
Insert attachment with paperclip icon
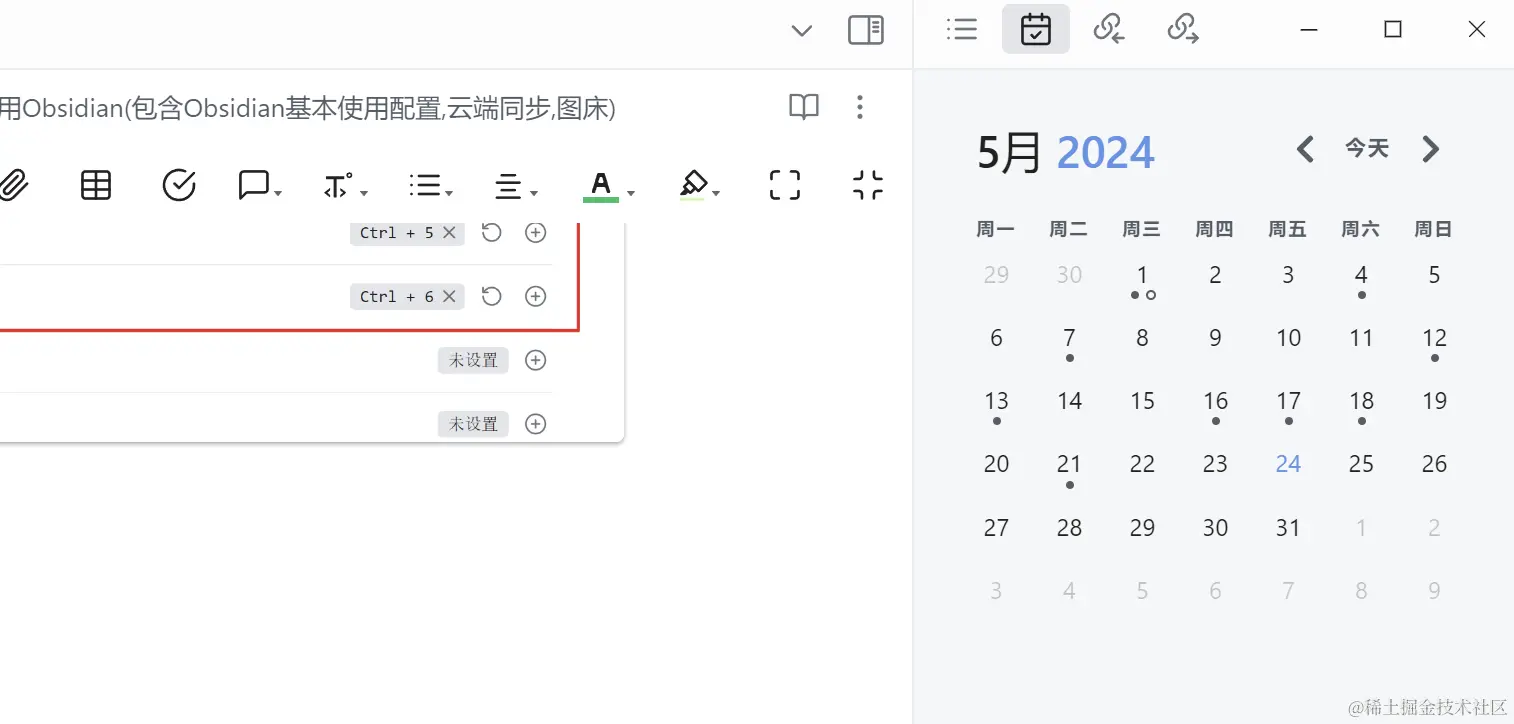pos(11,185)
